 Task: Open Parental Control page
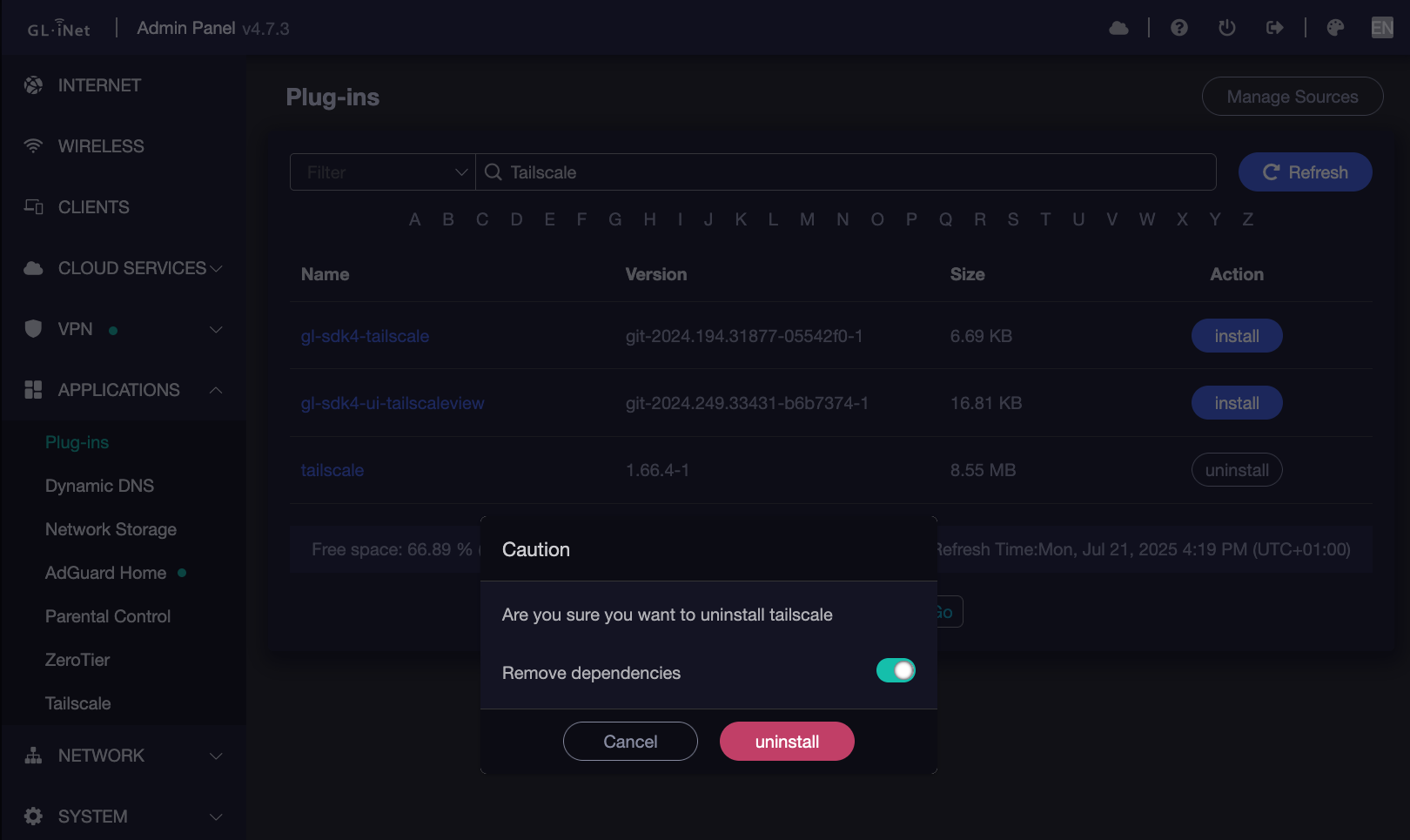point(108,616)
